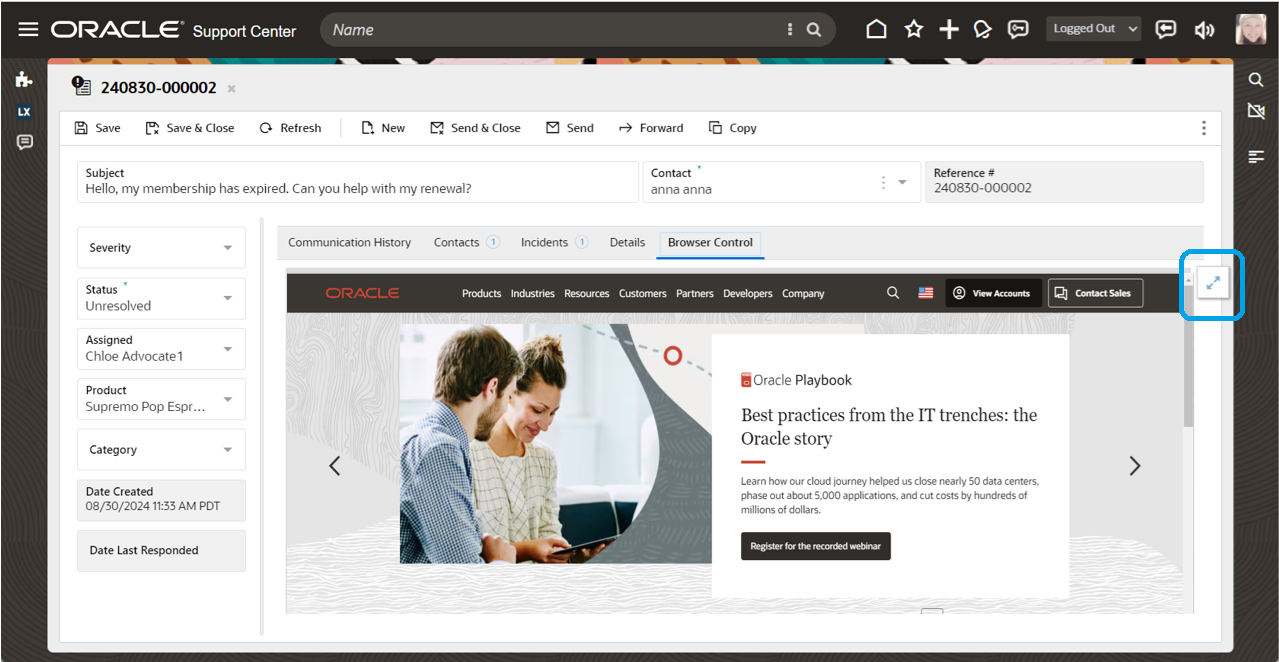The width and height of the screenshot is (1279, 662).
Task: Open Industries menu on Oracle site
Action: [x=532, y=294]
